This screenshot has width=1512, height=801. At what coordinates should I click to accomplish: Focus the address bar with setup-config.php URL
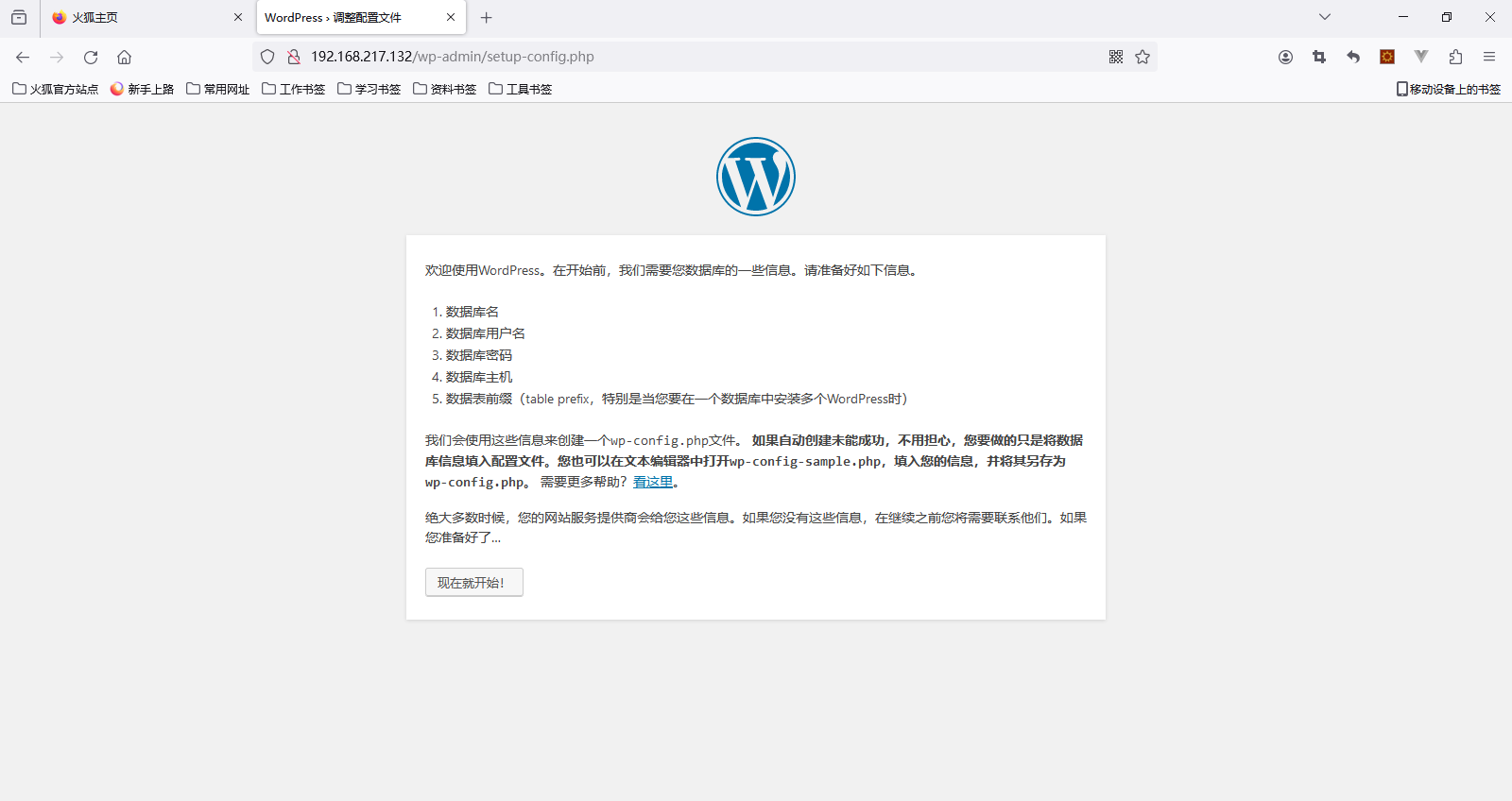pos(704,57)
